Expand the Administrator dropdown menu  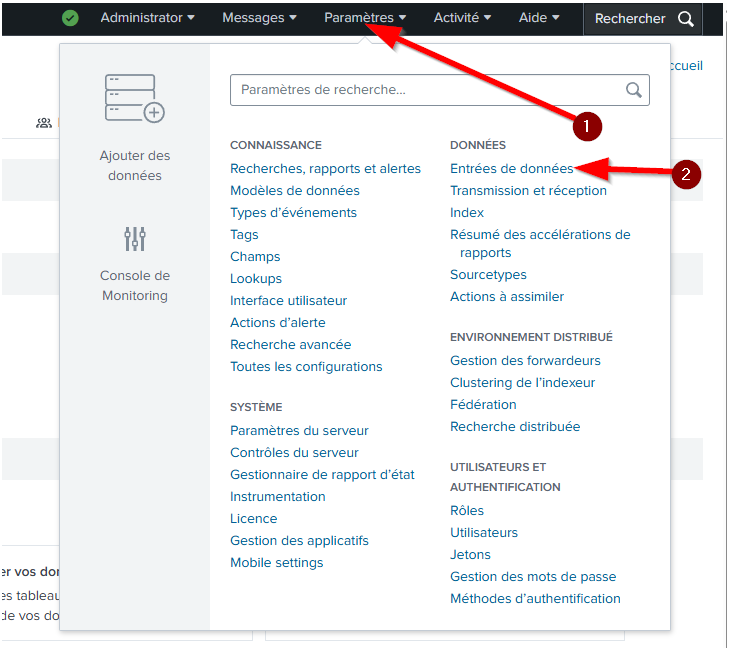coord(147,18)
